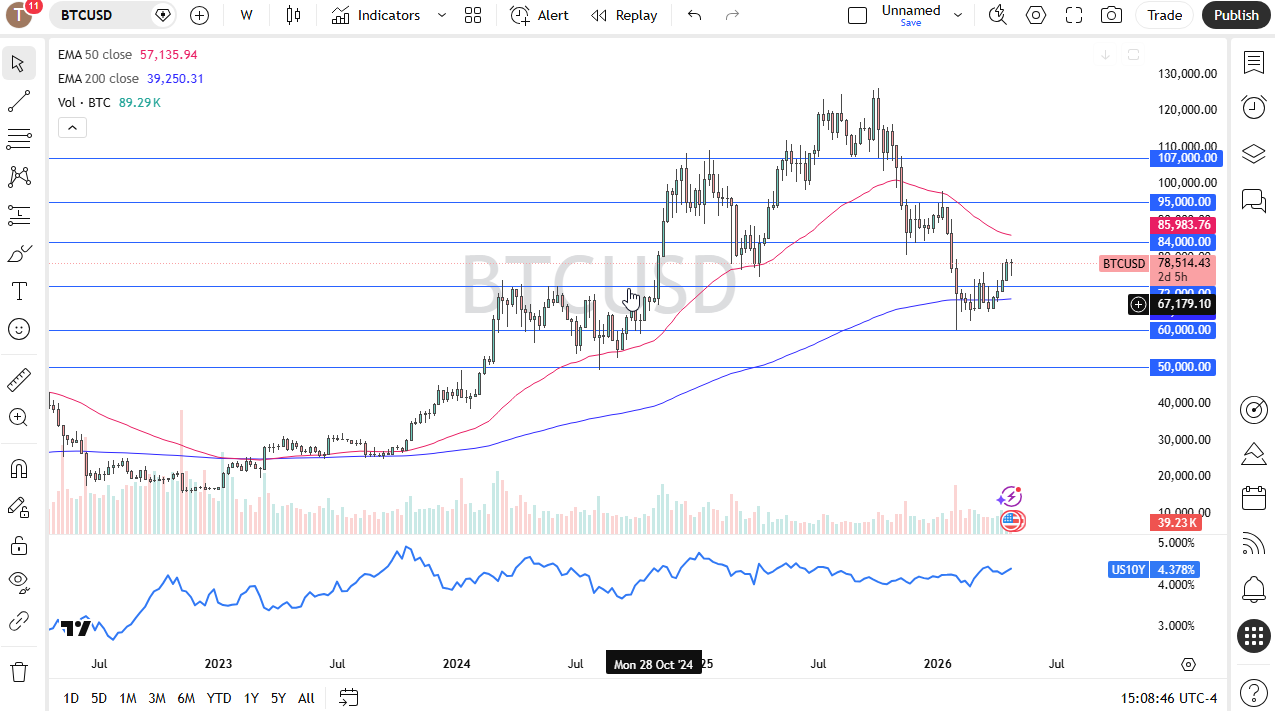Maximize the chart pane

[1134, 55]
